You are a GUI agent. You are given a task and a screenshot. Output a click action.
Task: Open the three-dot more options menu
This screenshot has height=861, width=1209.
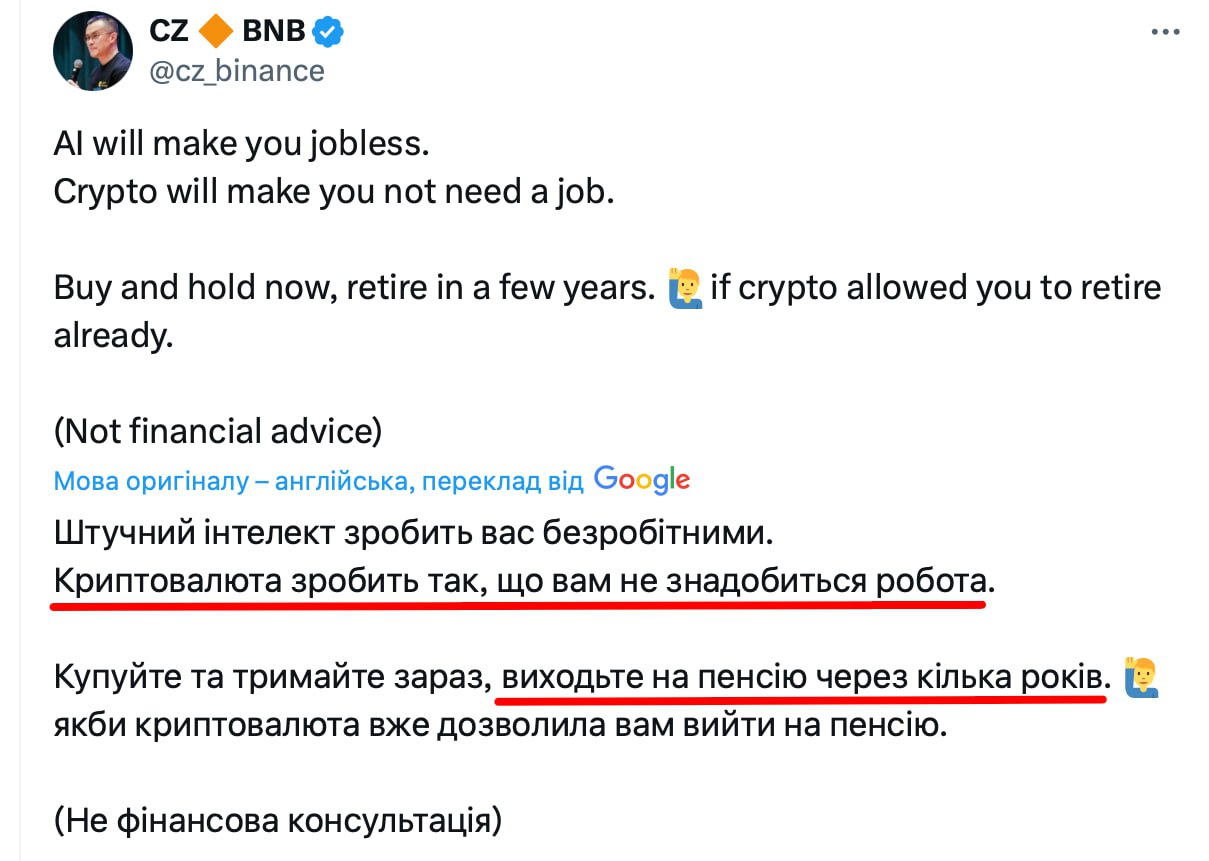coord(1165,33)
